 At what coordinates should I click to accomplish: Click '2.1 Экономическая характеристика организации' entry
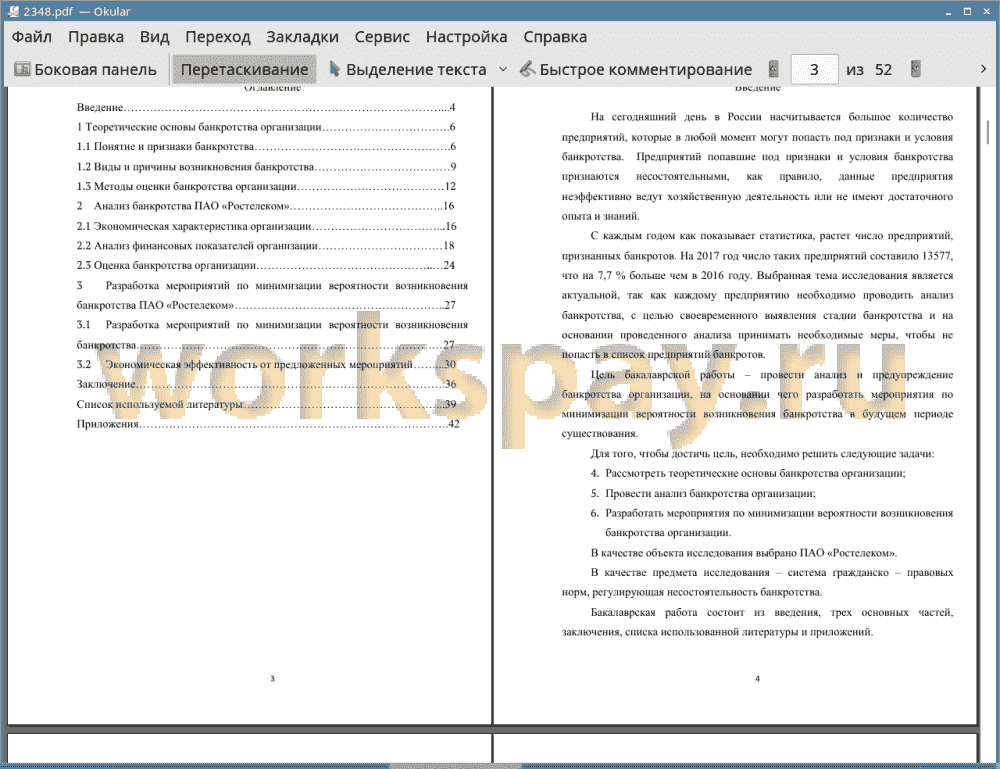click(x=266, y=226)
